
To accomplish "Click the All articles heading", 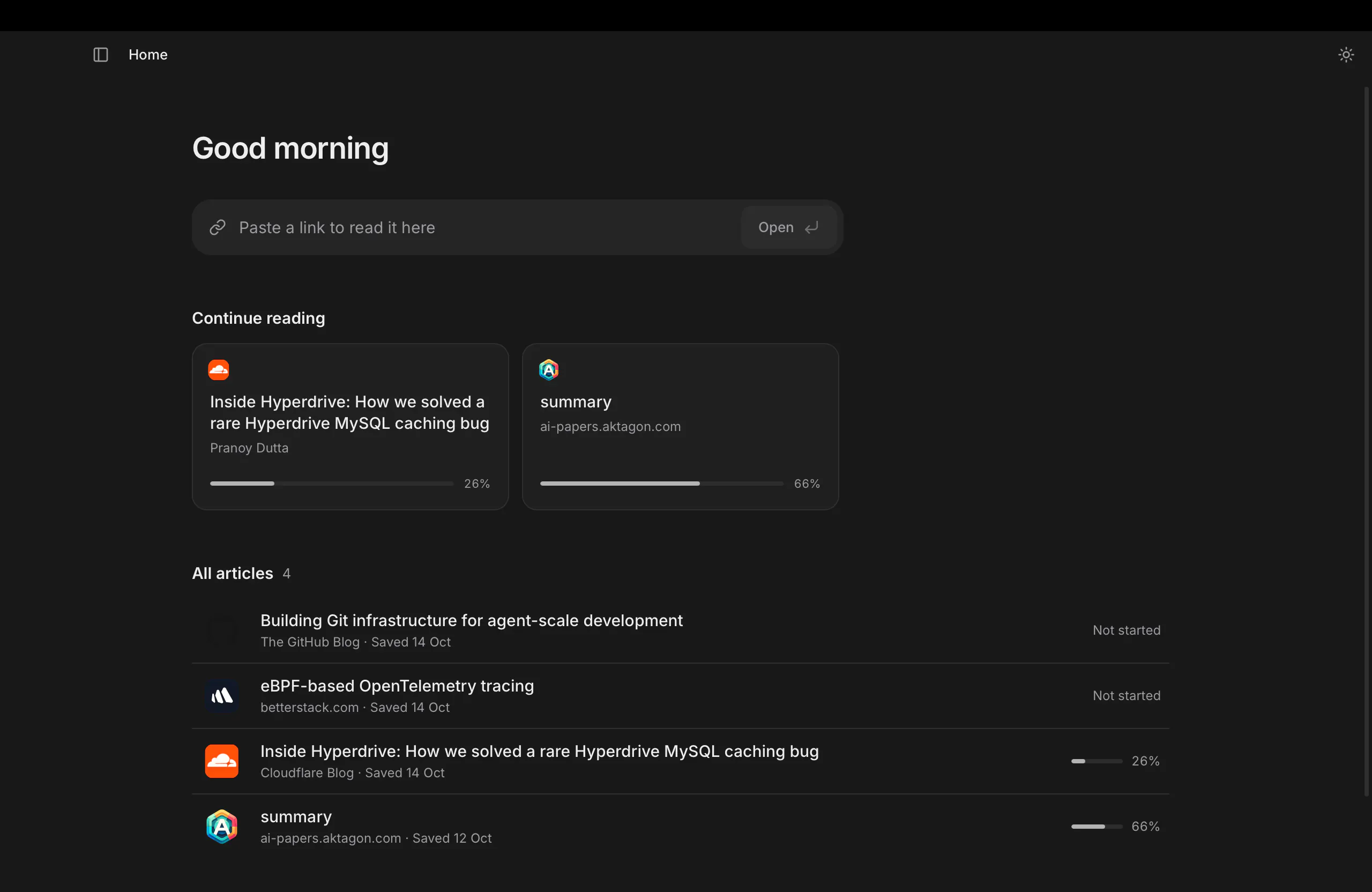I will coord(232,573).
